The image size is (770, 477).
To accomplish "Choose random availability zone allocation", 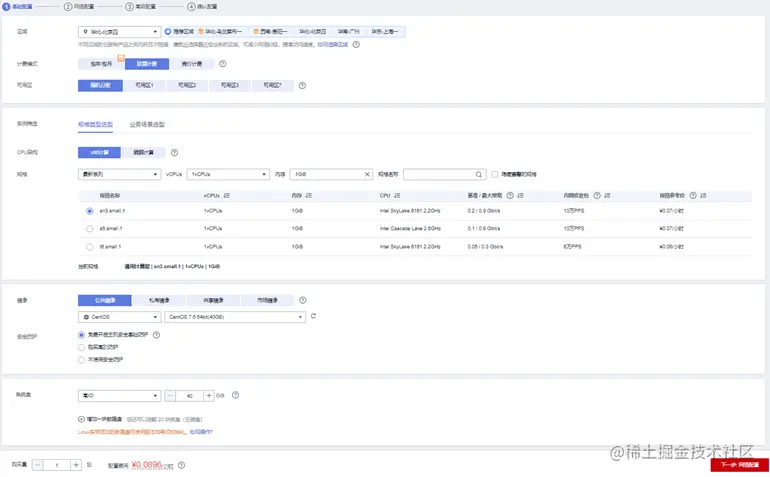I will 100,85.
